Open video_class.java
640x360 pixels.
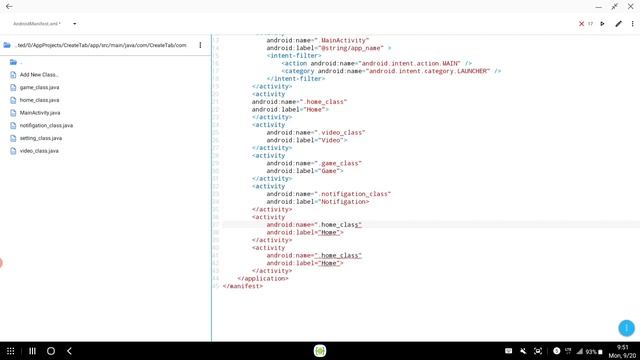(x=39, y=151)
